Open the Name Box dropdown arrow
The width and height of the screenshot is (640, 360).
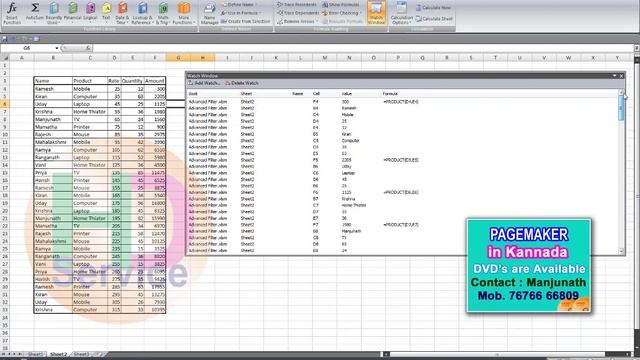[57, 48]
